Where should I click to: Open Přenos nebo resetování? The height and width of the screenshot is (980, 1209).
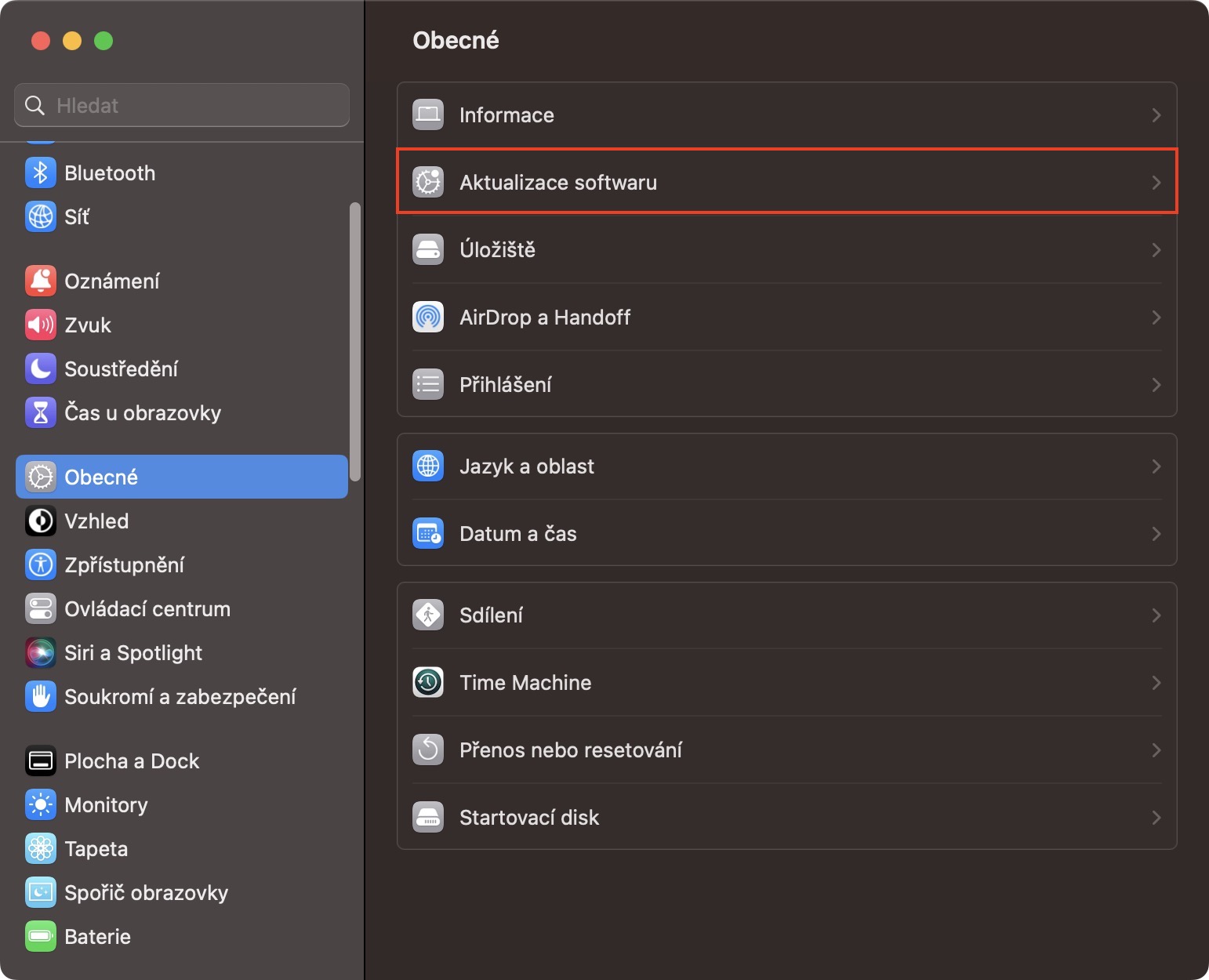point(571,750)
